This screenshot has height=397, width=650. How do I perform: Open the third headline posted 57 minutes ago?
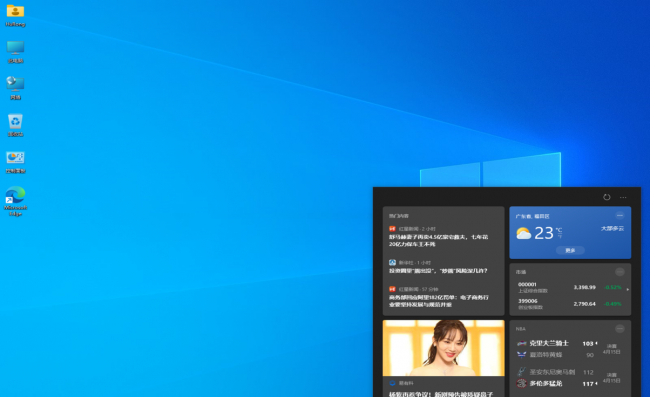(x=439, y=301)
